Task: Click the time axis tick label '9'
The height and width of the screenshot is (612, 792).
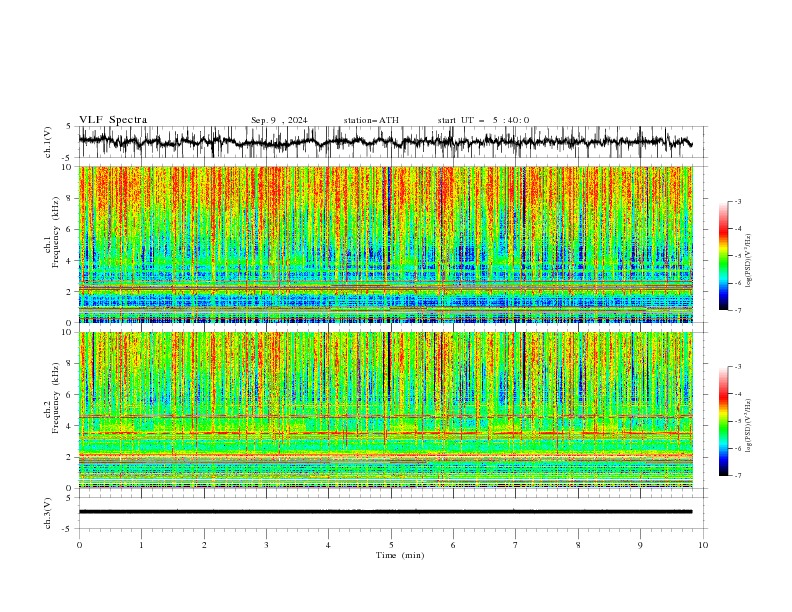Action: [x=640, y=545]
